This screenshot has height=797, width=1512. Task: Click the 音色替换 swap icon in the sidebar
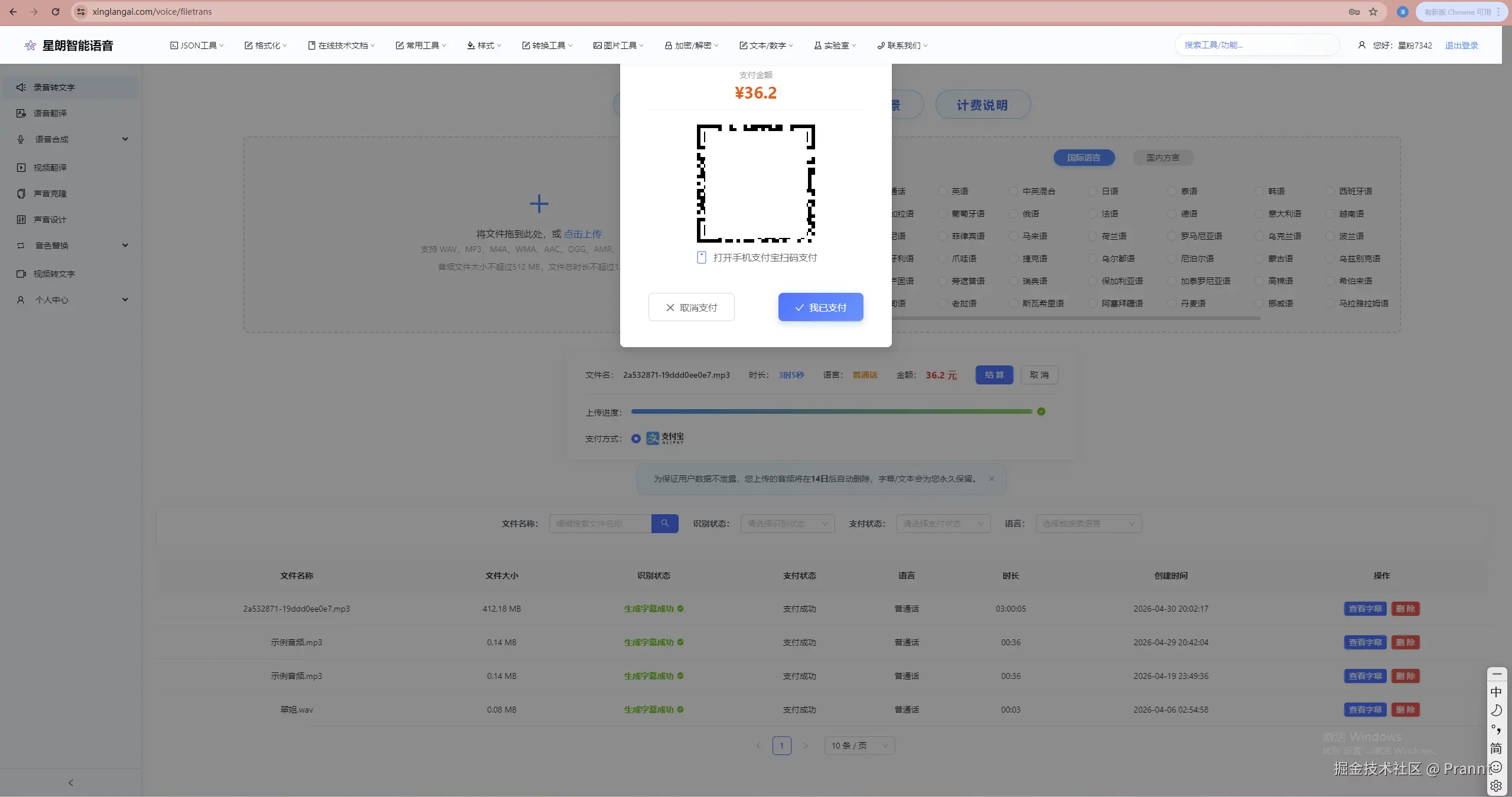tap(21, 246)
